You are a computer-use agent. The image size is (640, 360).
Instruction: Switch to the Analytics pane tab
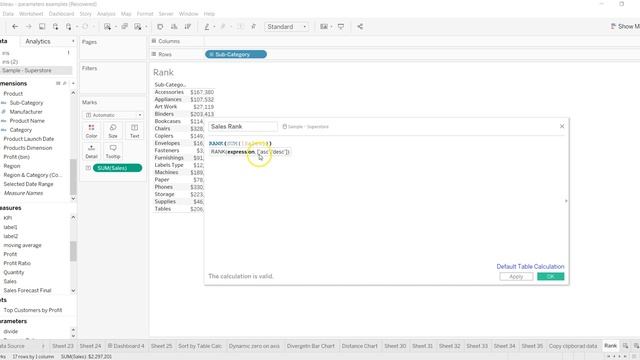[38, 41]
